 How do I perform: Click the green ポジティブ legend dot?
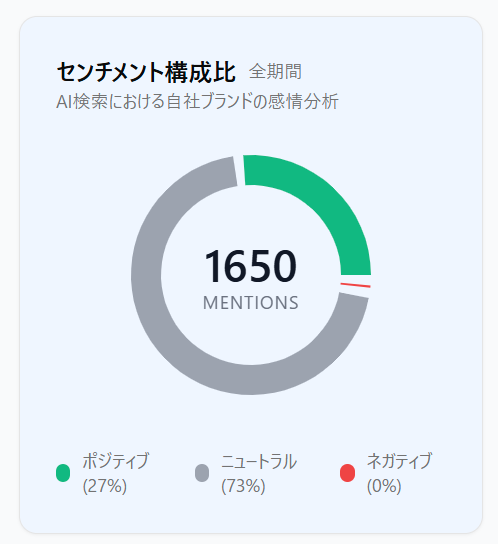(63, 473)
